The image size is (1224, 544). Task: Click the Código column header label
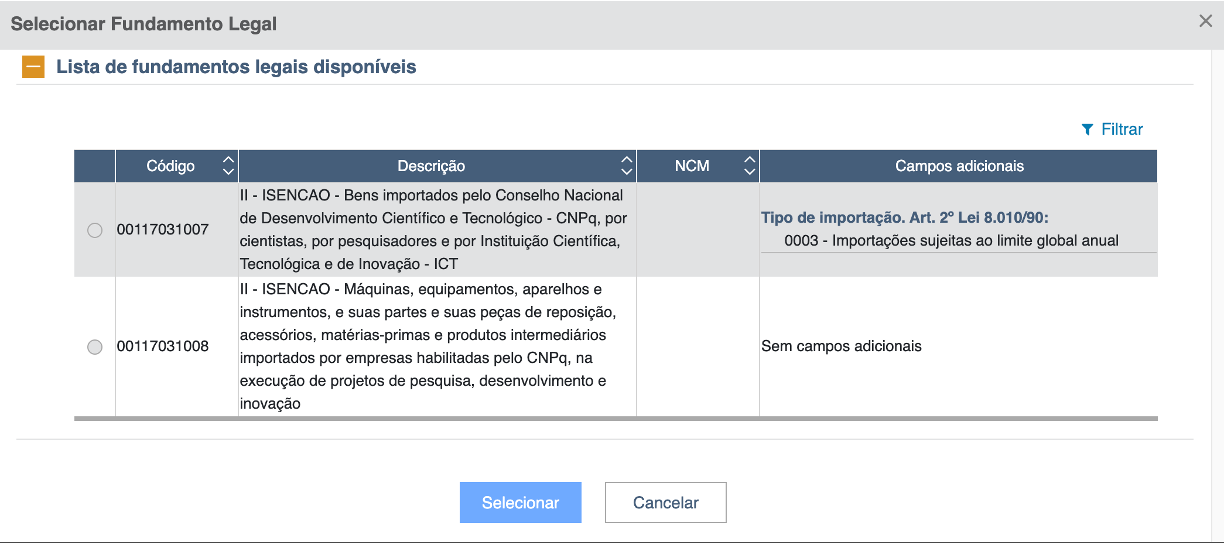171,166
